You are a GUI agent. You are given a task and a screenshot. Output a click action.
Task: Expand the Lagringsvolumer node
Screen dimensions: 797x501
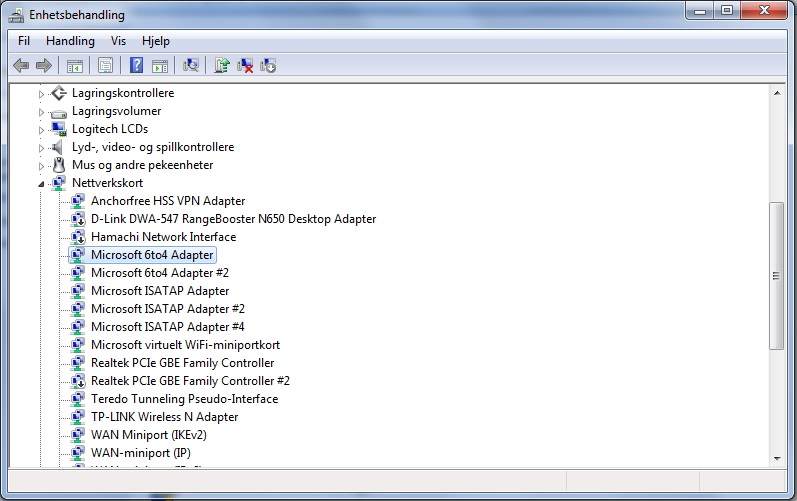coord(41,112)
